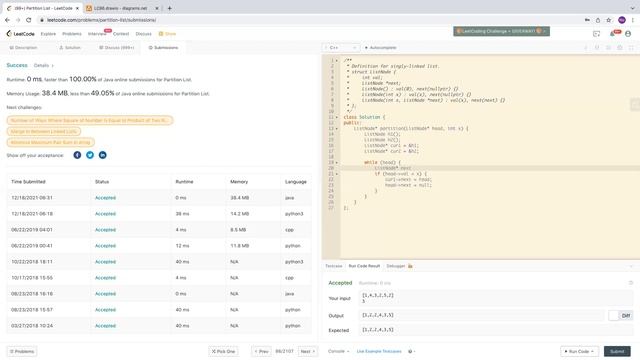Open the Chrome three-dot menu
Viewport: 640px width, 360px height.
click(633, 20)
